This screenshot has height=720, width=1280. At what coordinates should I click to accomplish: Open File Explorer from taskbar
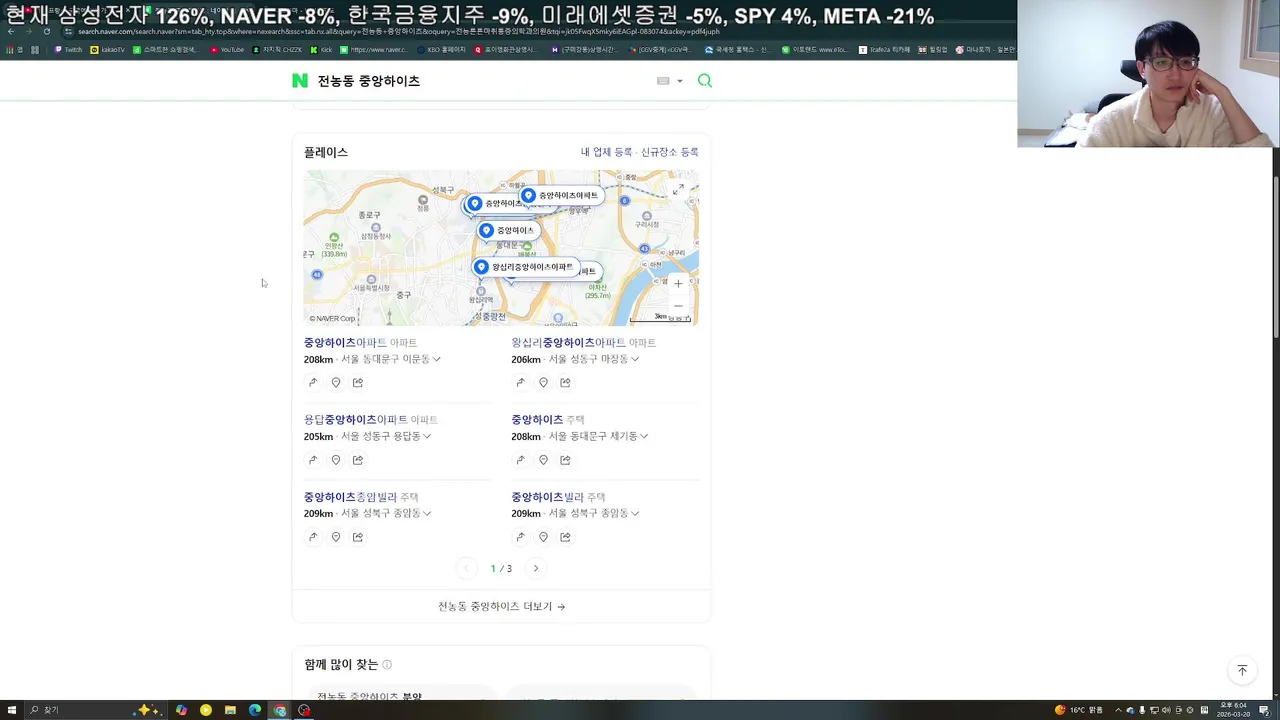[230, 710]
